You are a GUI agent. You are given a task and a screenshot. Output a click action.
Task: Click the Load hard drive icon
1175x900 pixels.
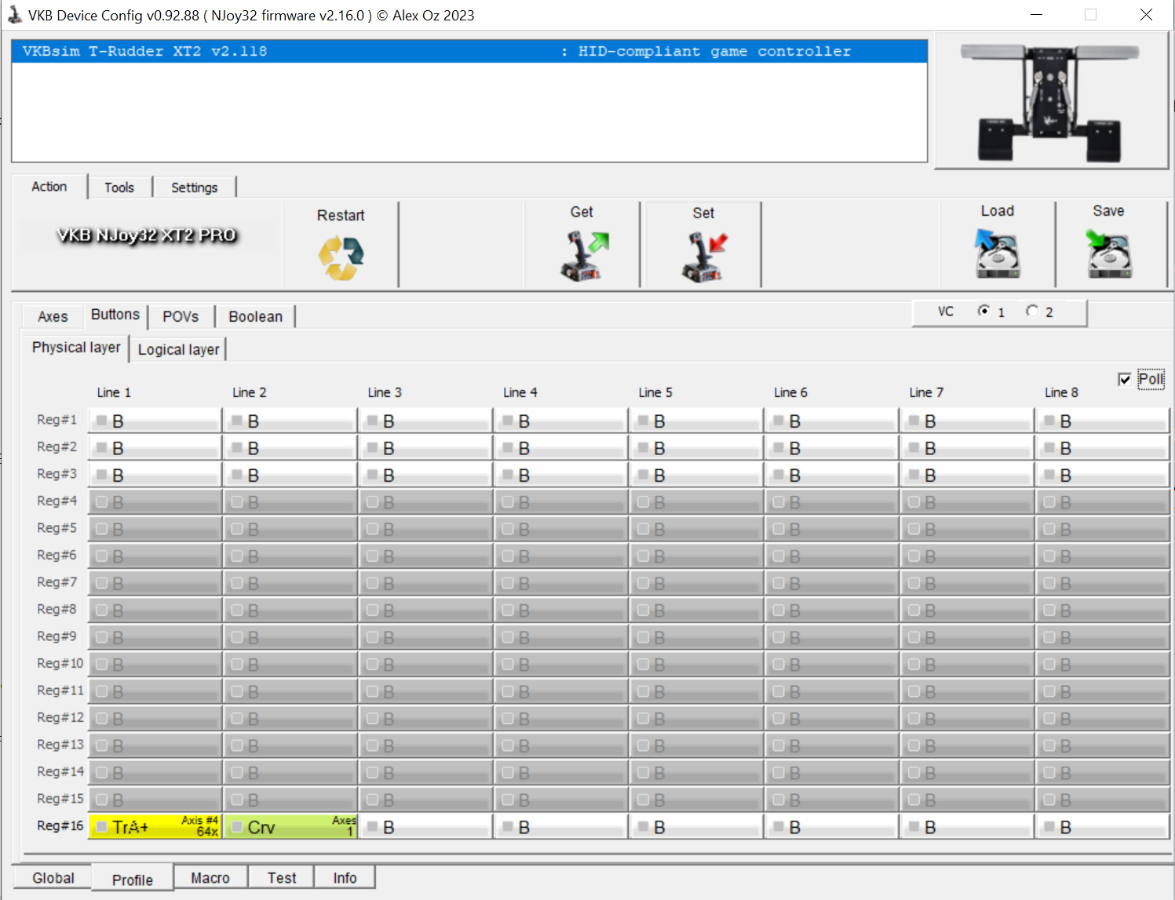pyautogui.click(x=997, y=253)
